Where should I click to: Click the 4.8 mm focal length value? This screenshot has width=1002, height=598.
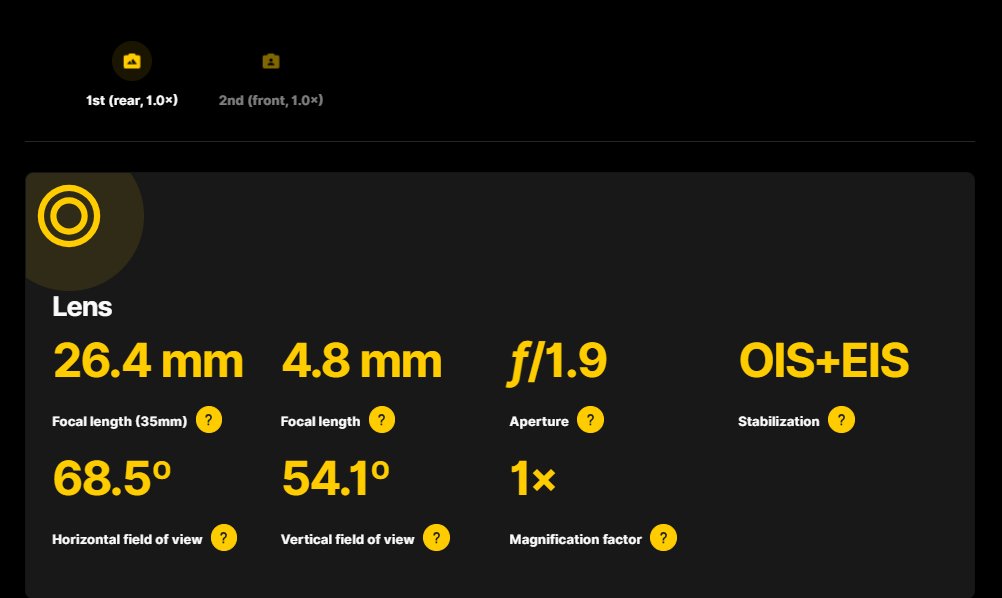(362, 361)
